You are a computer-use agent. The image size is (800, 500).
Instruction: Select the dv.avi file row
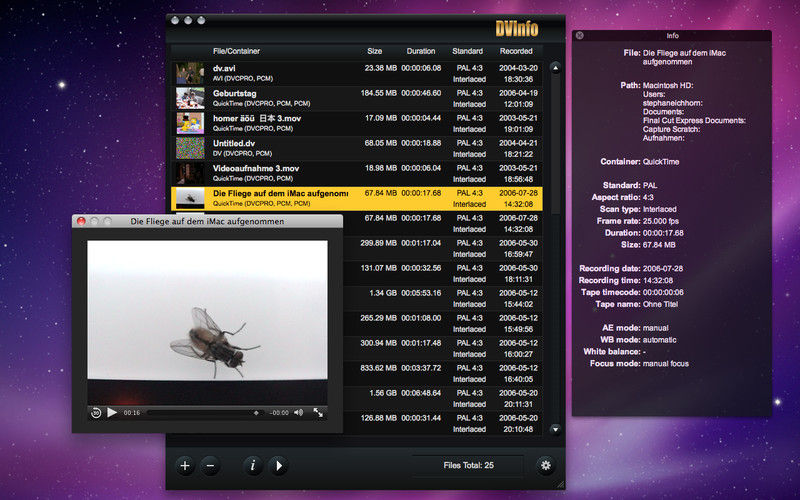[357, 73]
